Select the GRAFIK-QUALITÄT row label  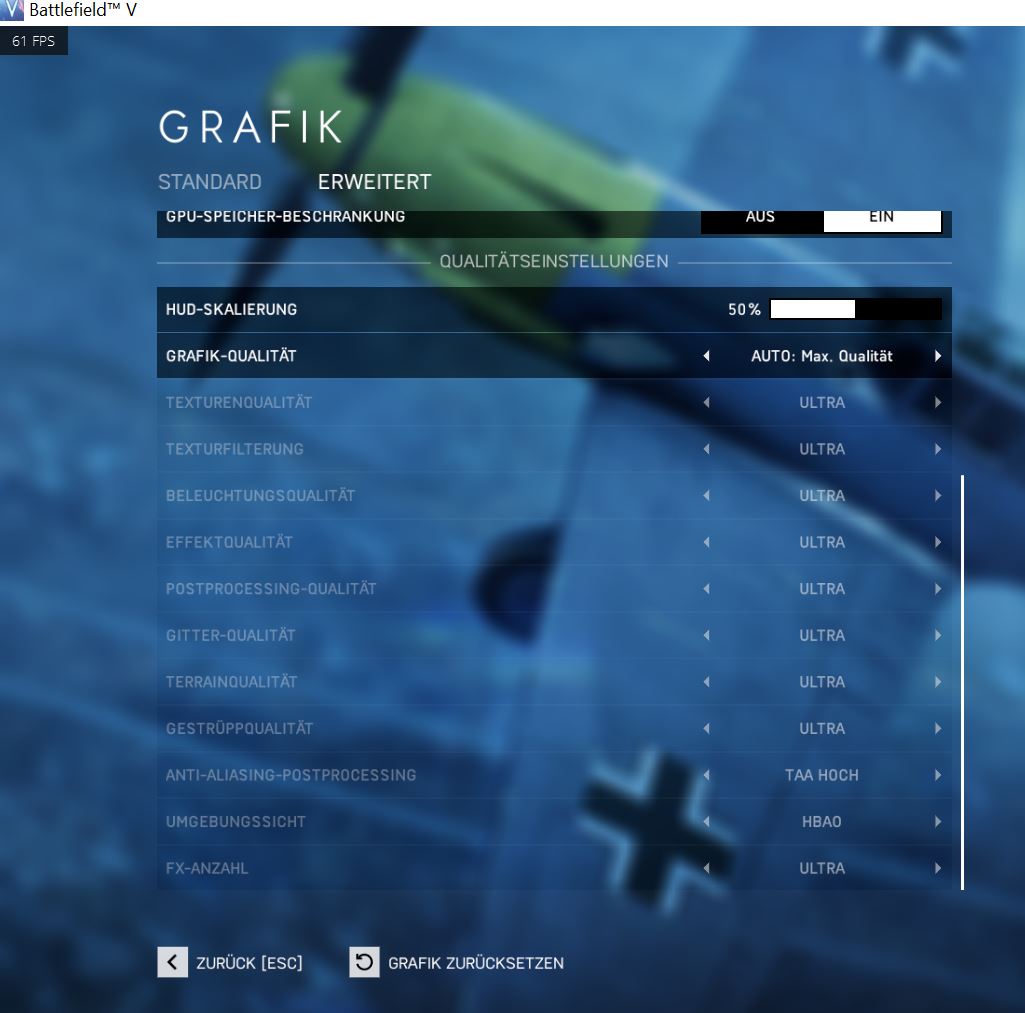tap(231, 356)
